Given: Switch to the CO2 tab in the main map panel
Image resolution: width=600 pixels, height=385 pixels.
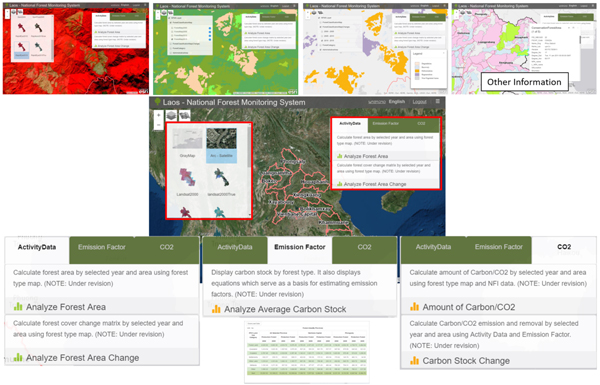Looking at the screenshot, I should 421,124.
